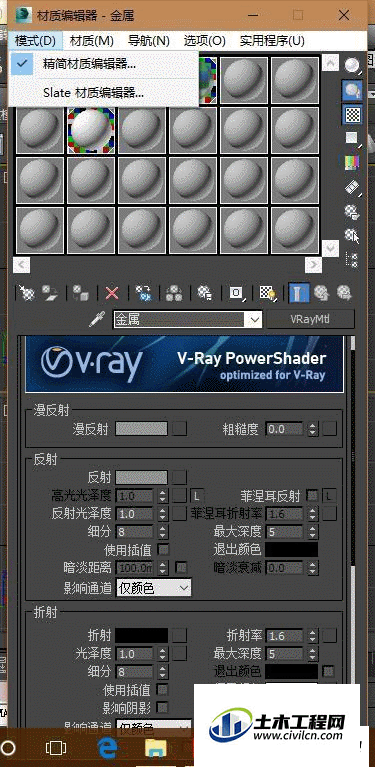Click the Make Unique icon
The image size is (375, 767).
174,293
